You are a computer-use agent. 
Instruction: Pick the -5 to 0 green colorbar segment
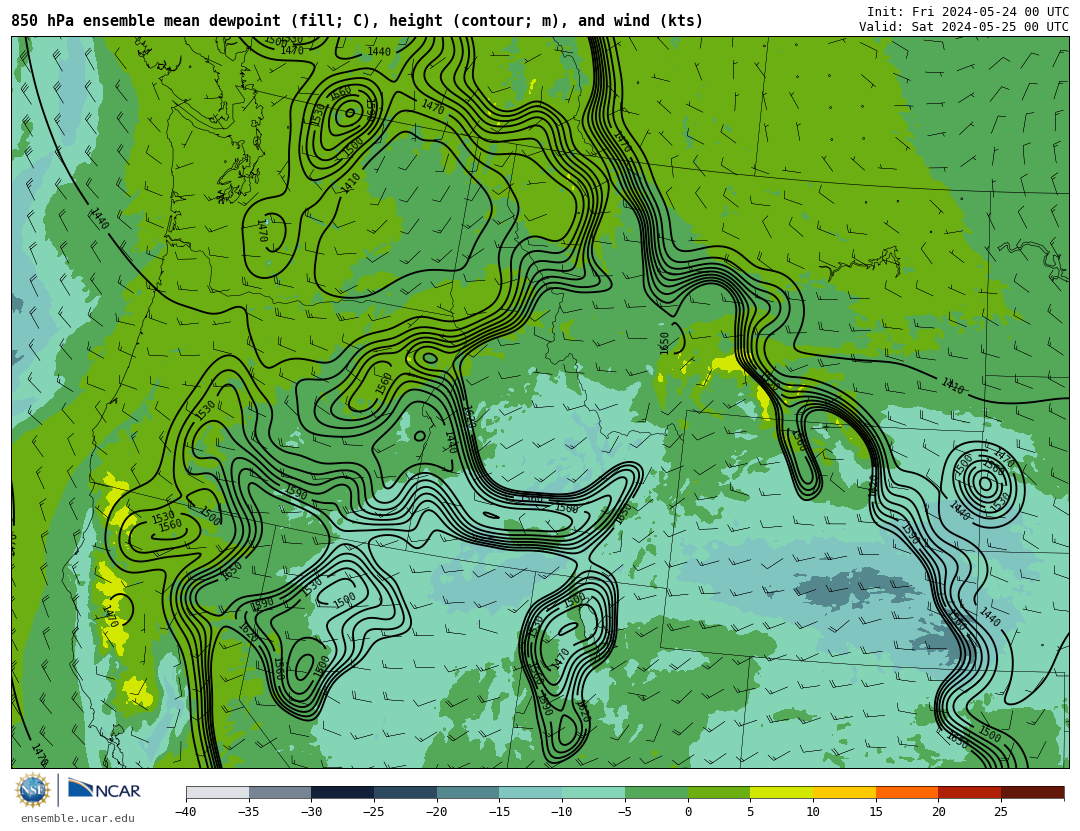656,792
